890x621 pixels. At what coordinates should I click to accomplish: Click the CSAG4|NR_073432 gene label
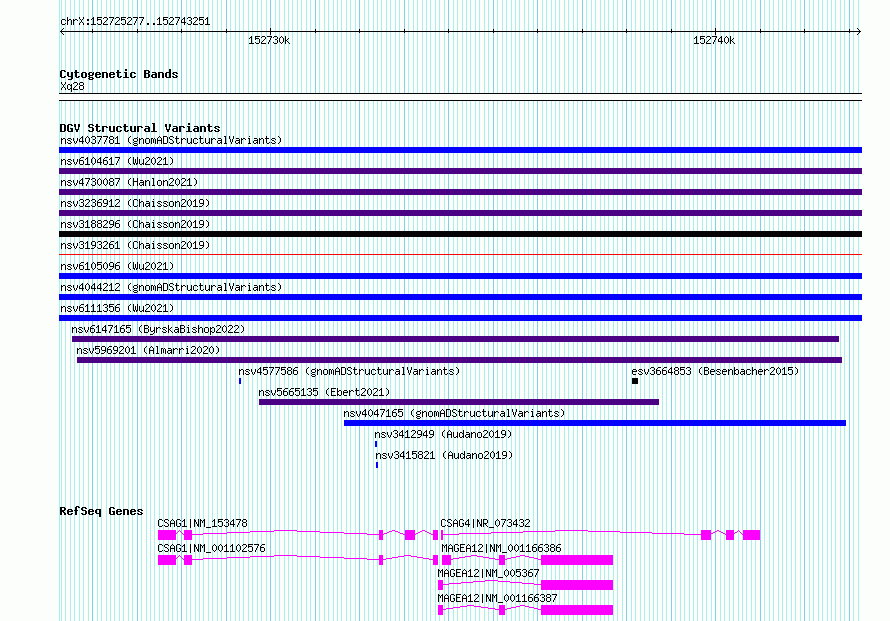click(485, 523)
